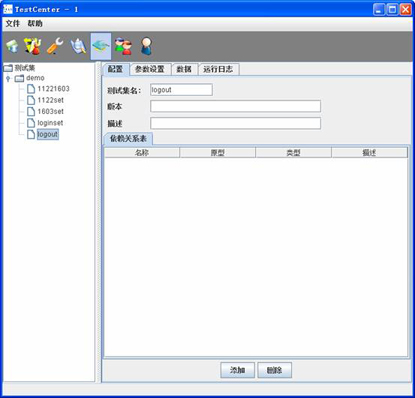
Task: Click the folder icon beside demo
Action: 20,78
